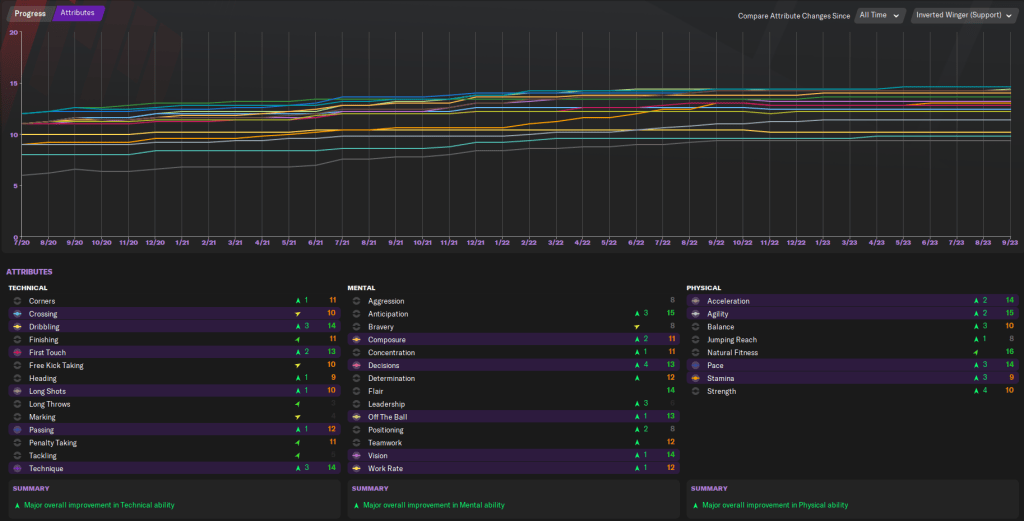Enable the Finishing attribute on graph
The image size is (1024, 521).
pyautogui.click(x=17, y=340)
